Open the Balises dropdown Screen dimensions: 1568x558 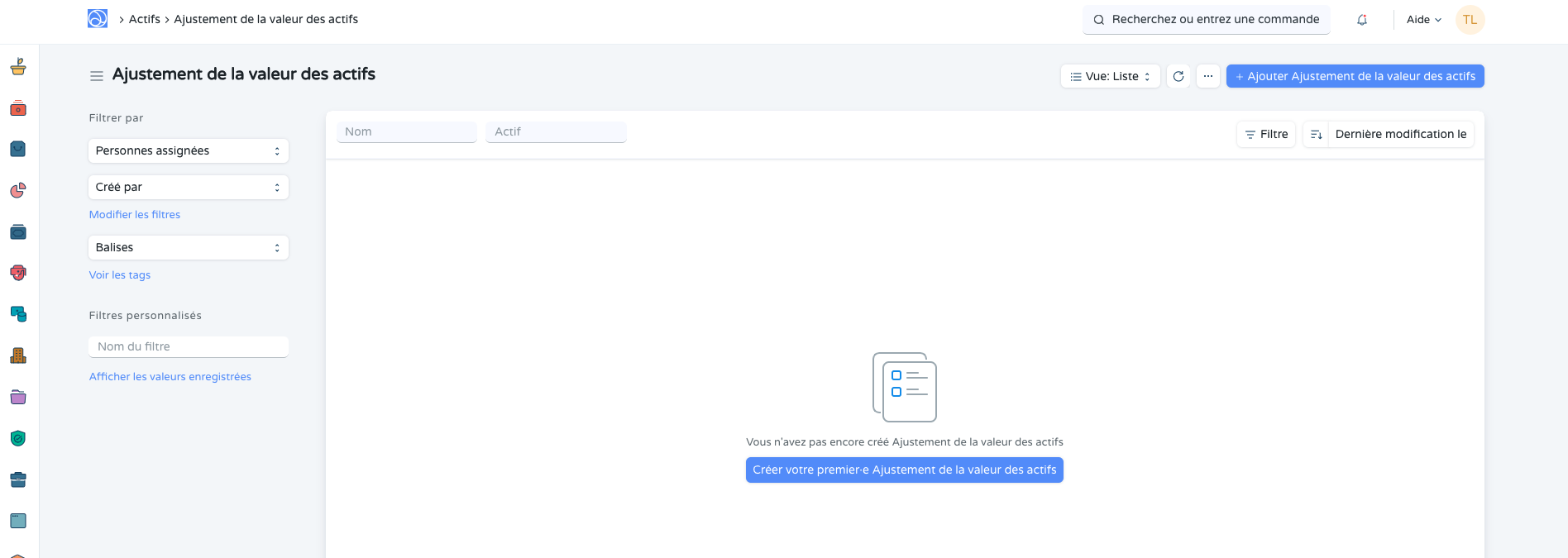click(189, 248)
